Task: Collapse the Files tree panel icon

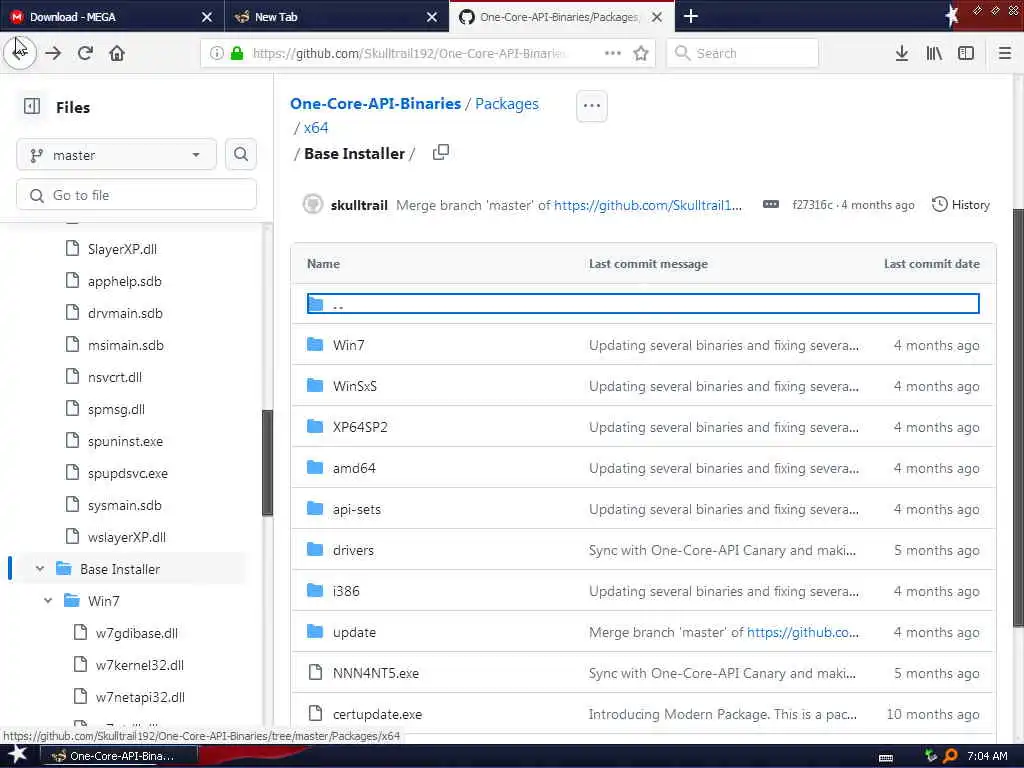Action: coord(31,106)
